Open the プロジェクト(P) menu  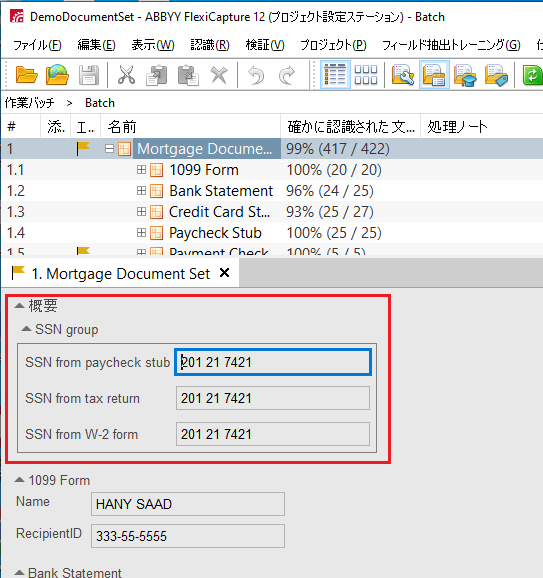pyautogui.click(x=333, y=45)
